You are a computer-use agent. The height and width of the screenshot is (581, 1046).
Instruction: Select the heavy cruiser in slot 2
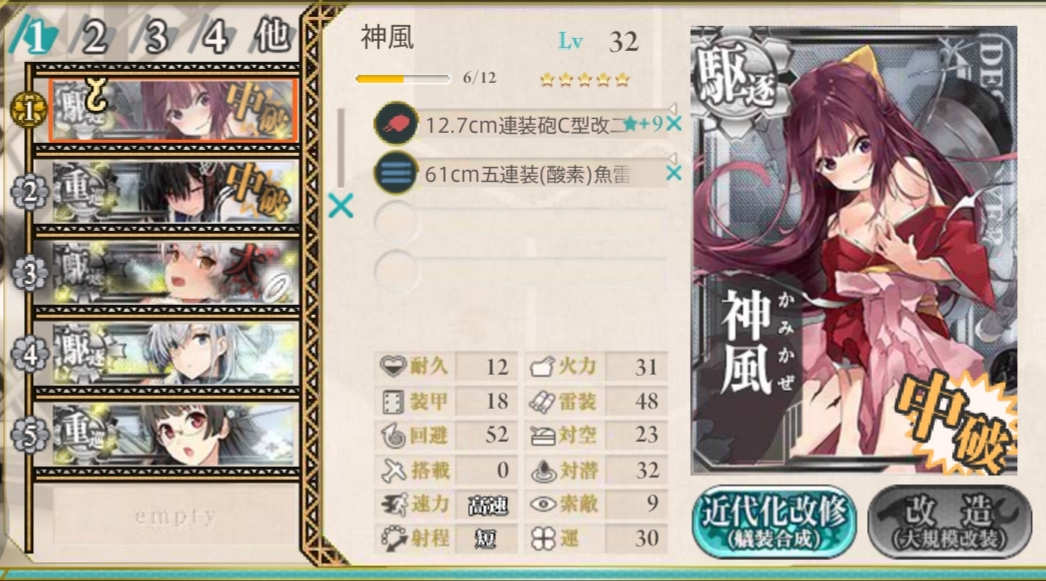173,192
